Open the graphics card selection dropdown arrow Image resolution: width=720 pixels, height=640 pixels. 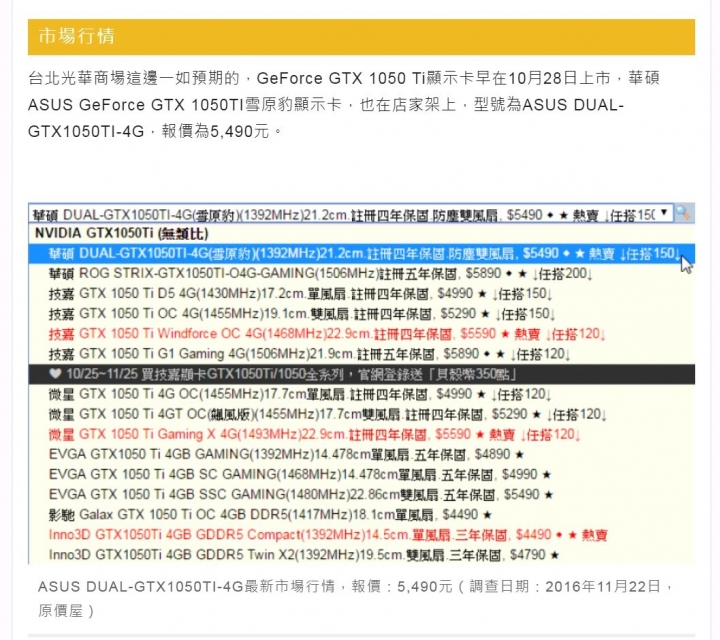click(664, 213)
